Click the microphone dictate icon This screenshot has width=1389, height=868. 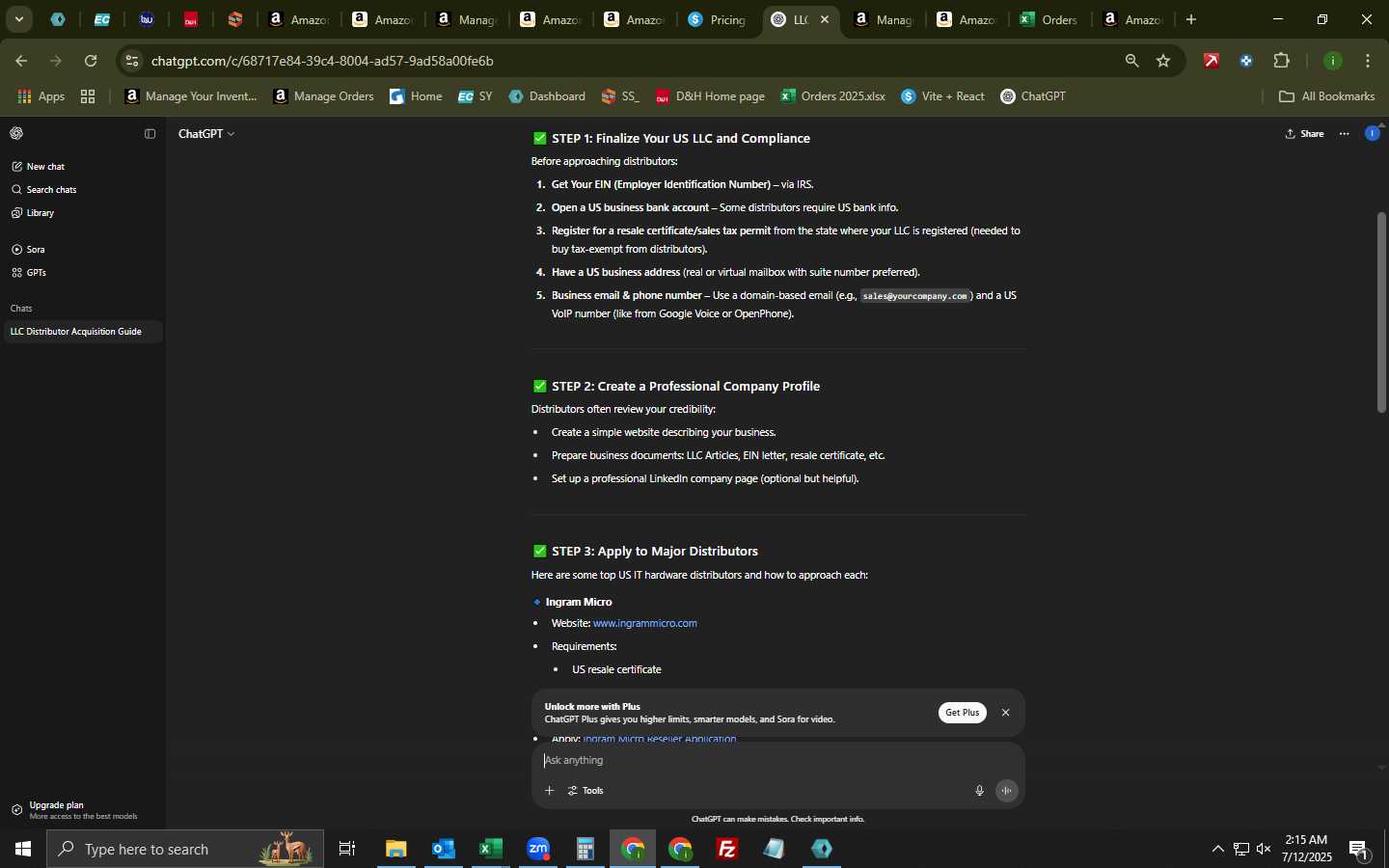tap(979, 791)
